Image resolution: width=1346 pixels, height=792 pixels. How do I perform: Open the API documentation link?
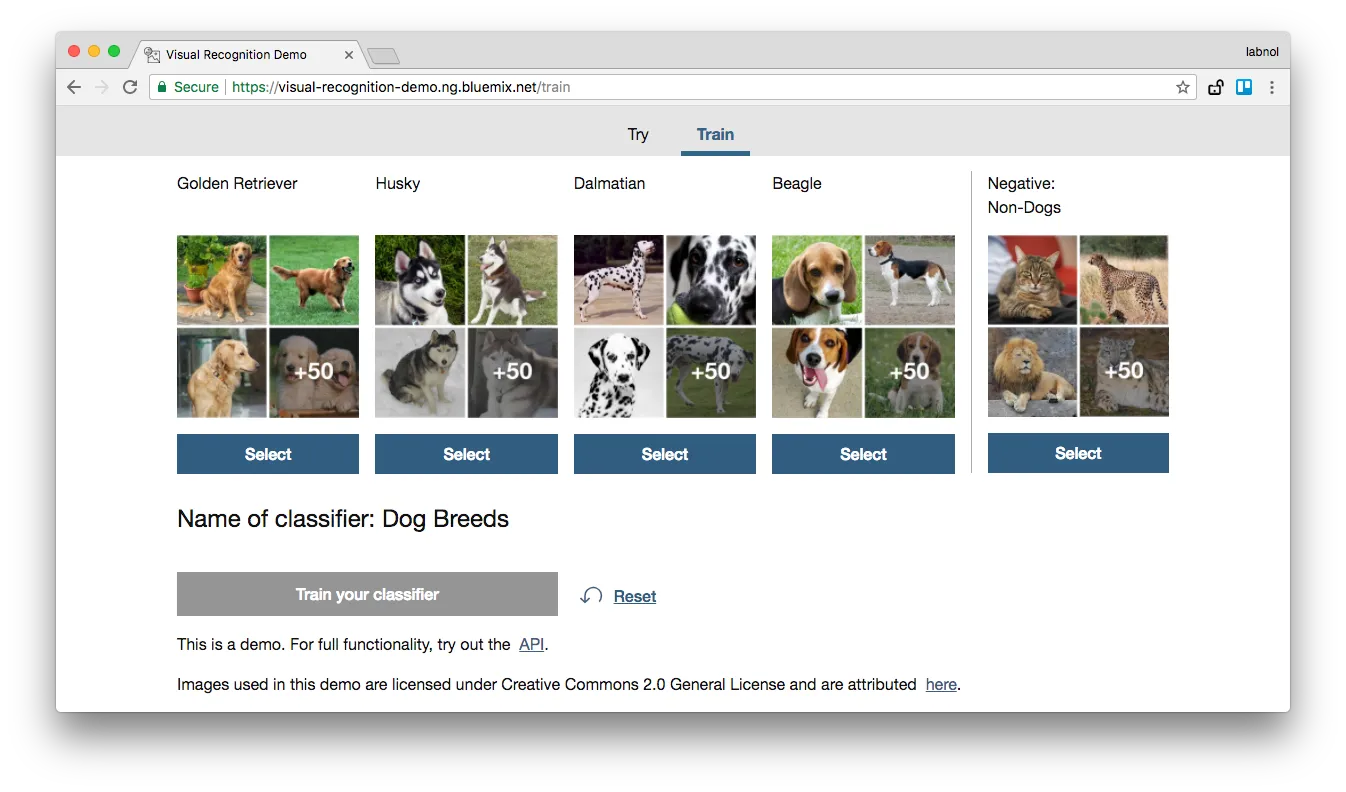pos(530,644)
